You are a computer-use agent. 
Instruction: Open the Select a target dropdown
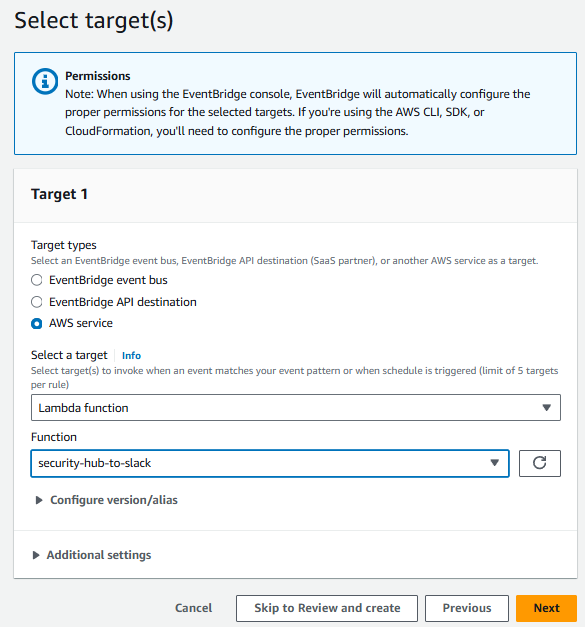click(295, 407)
